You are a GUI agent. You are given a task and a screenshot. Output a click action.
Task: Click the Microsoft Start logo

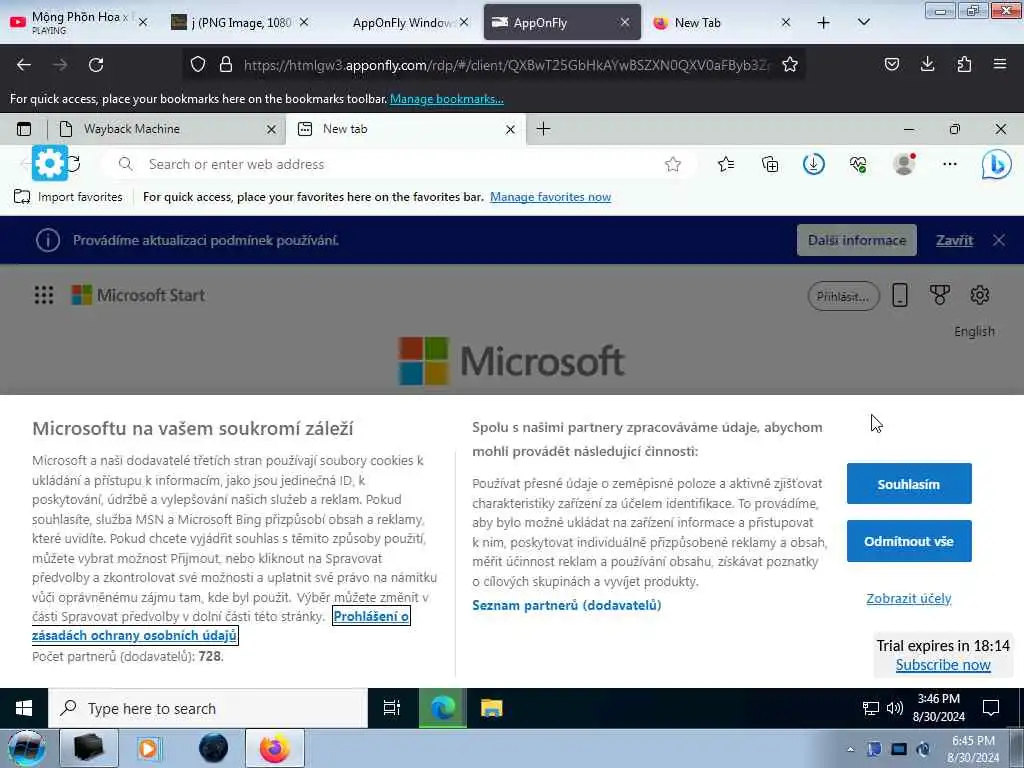pos(138,295)
